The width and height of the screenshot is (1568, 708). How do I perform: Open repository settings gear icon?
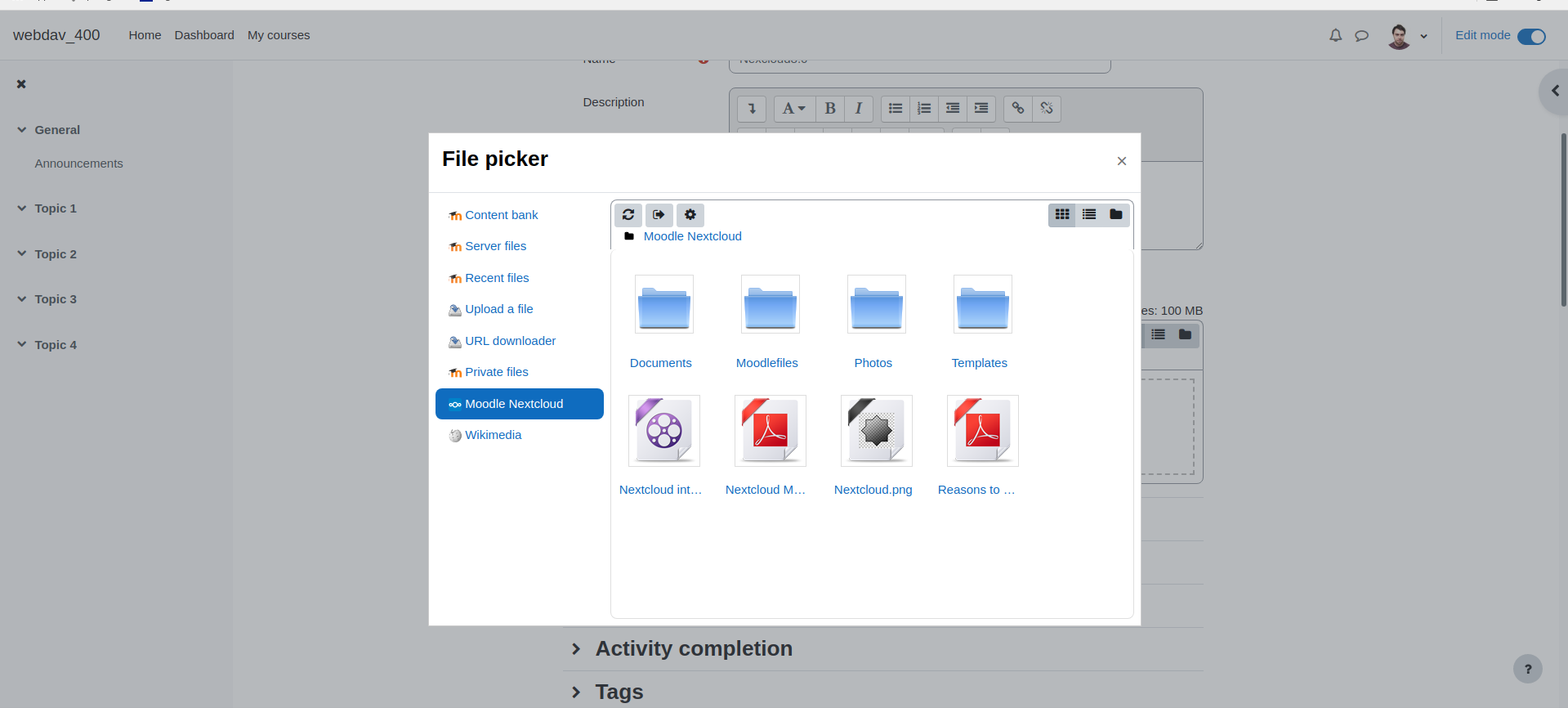tap(690, 214)
